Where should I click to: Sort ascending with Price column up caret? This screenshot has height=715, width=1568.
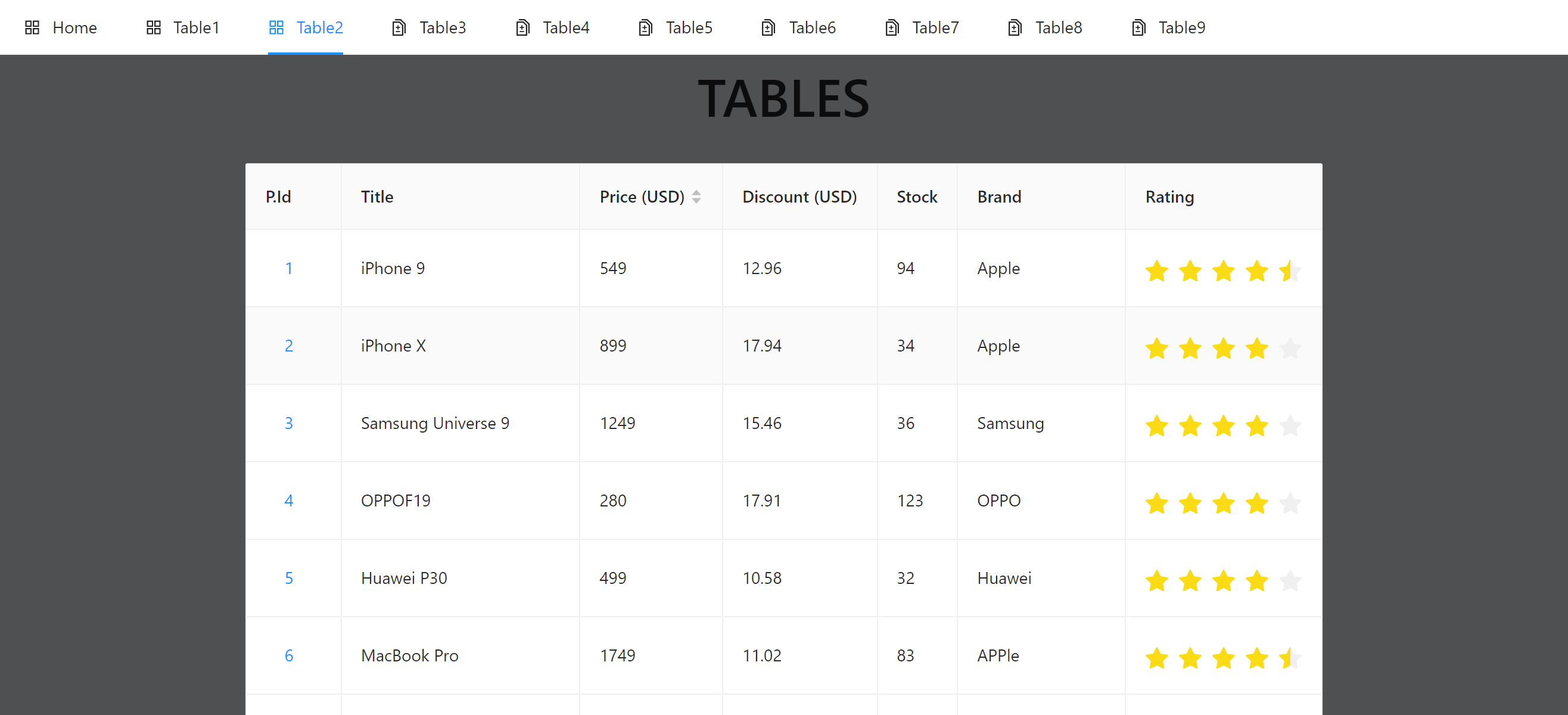point(696,192)
